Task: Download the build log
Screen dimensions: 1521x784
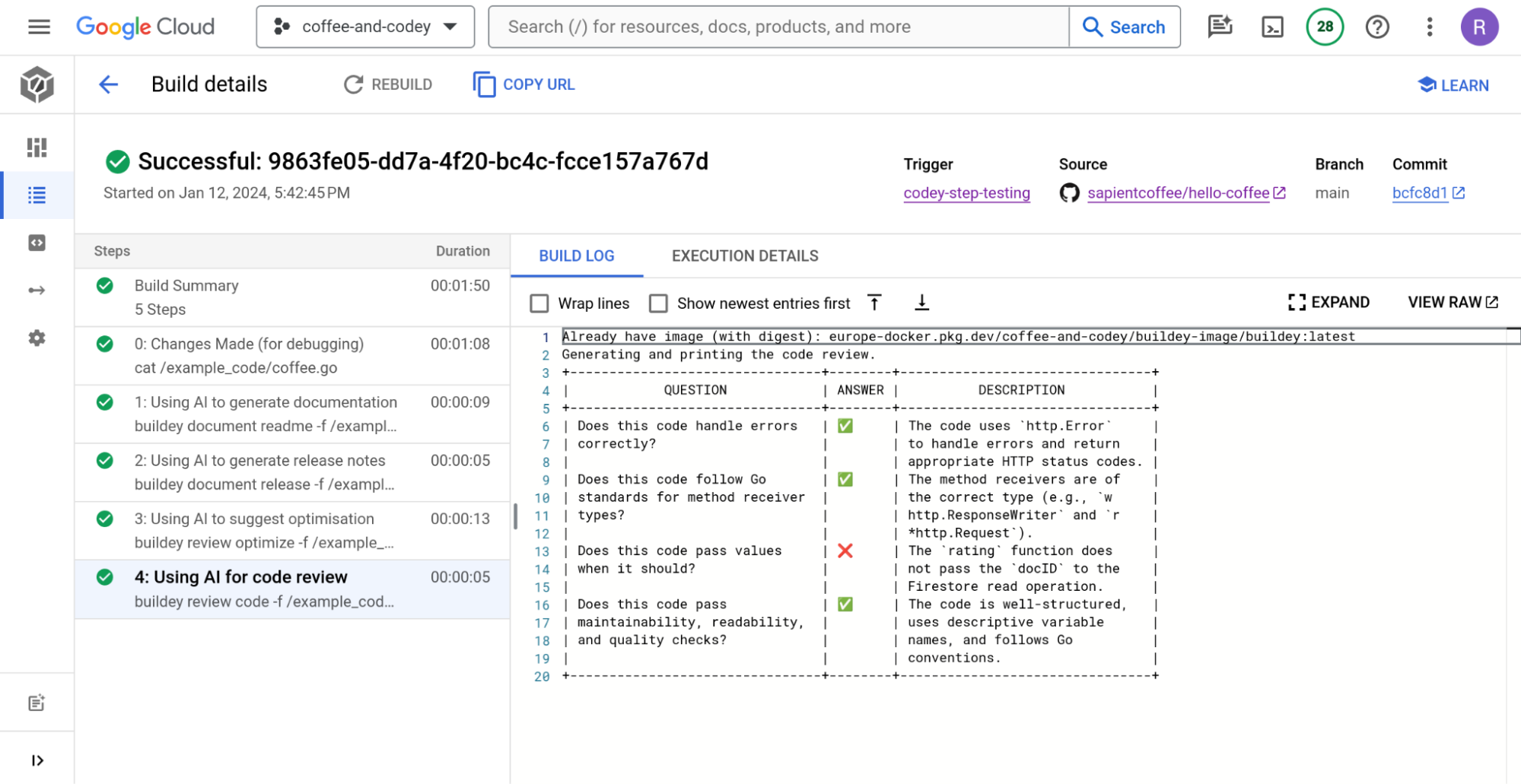Action: pyautogui.click(x=922, y=302)
